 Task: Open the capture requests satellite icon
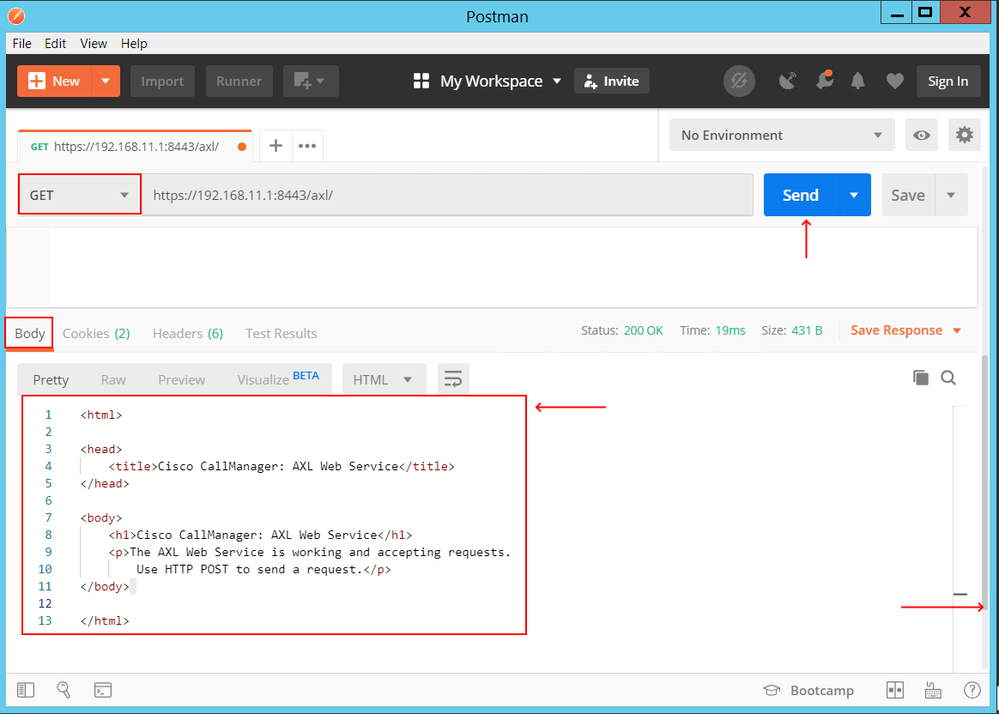pyautogui.click(x=787, y=81)
